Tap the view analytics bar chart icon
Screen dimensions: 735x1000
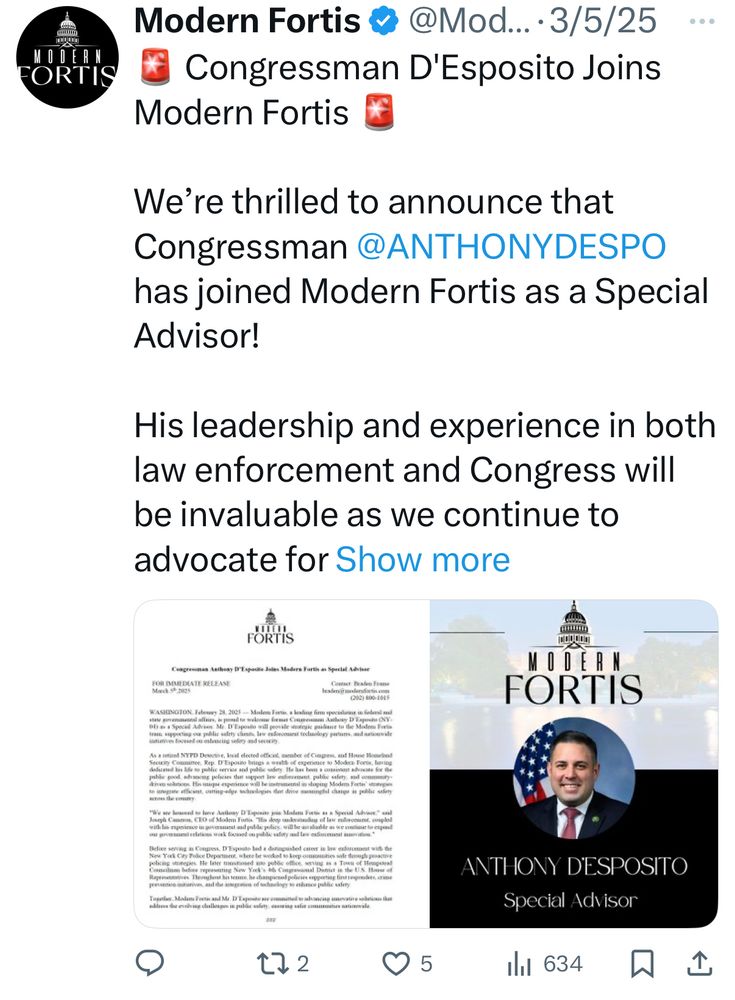520,964
